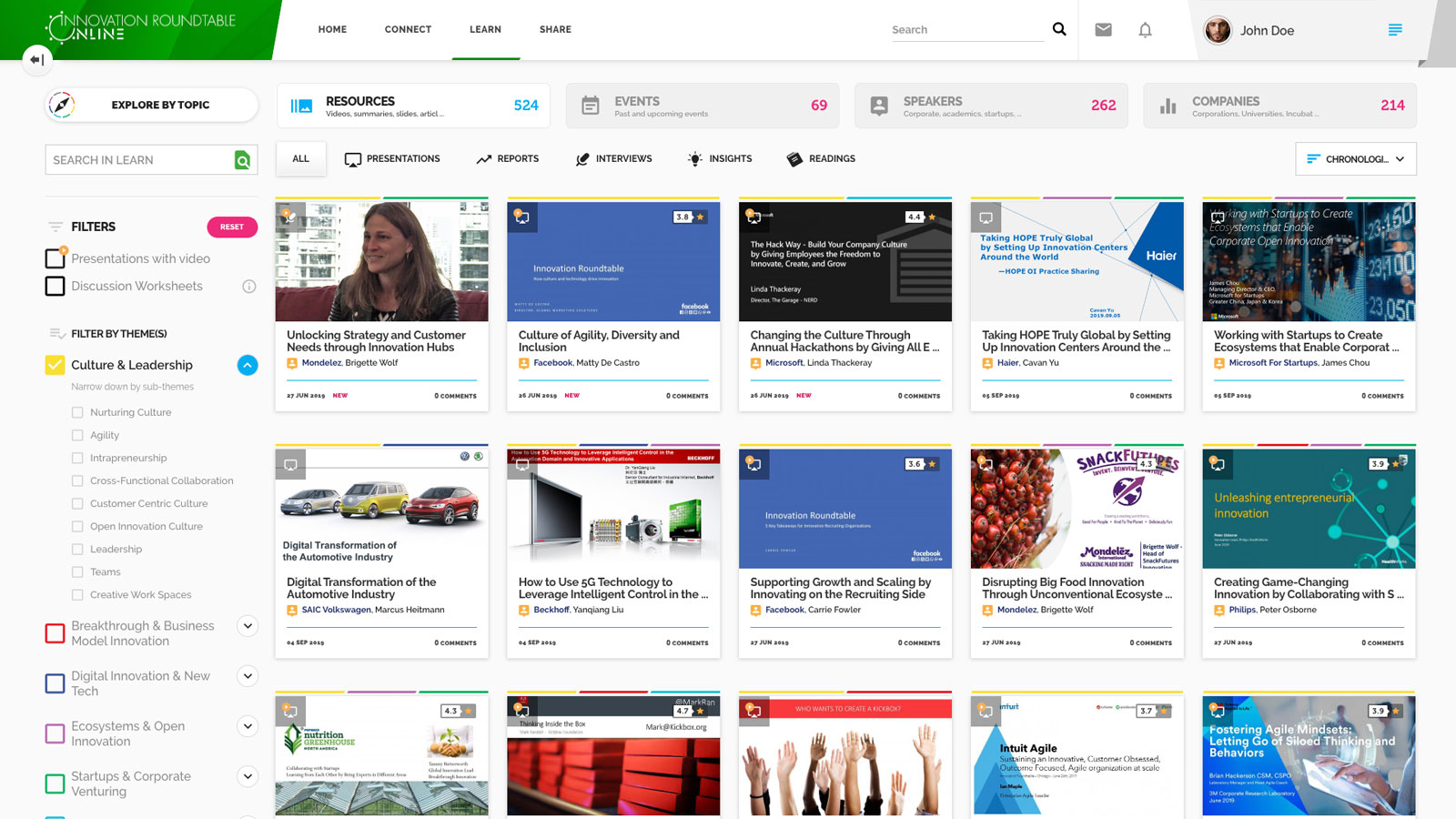Enable the Presentations with video checkbox
The height and width of the screenshot is (819, 1456).
coord(55,259)
